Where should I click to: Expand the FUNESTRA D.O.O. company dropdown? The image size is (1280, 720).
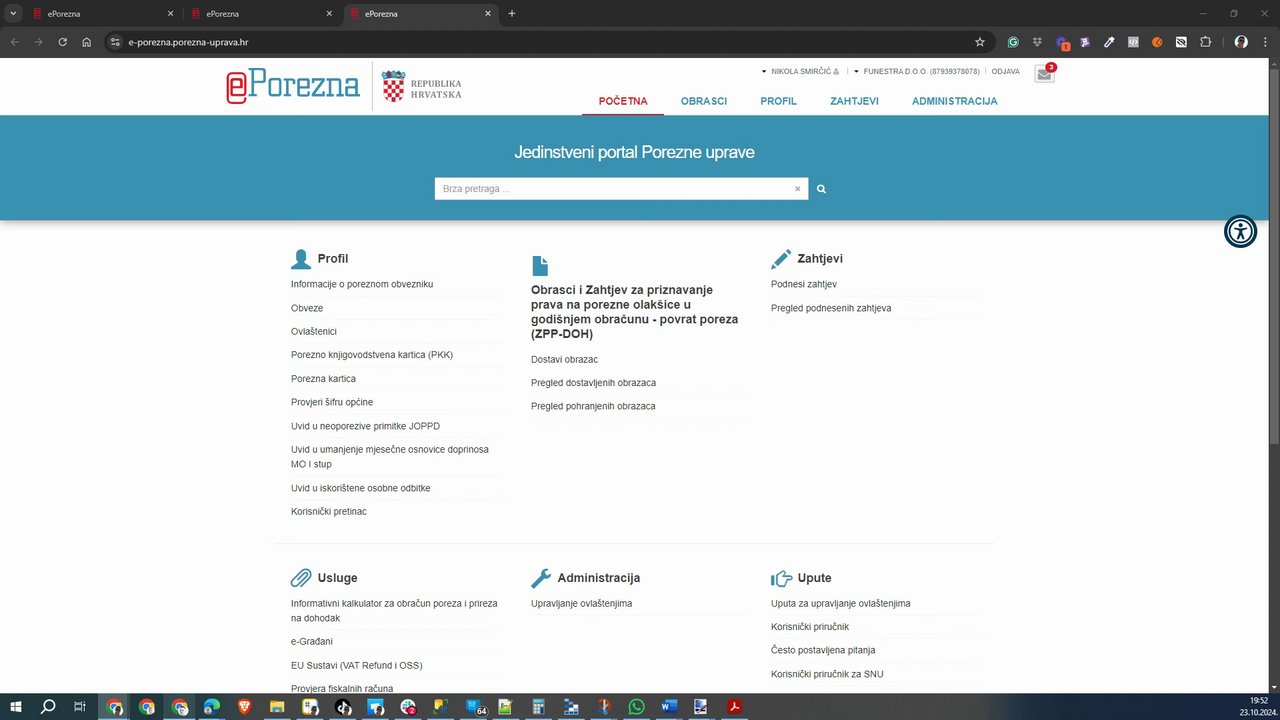(x=916, y=72)
